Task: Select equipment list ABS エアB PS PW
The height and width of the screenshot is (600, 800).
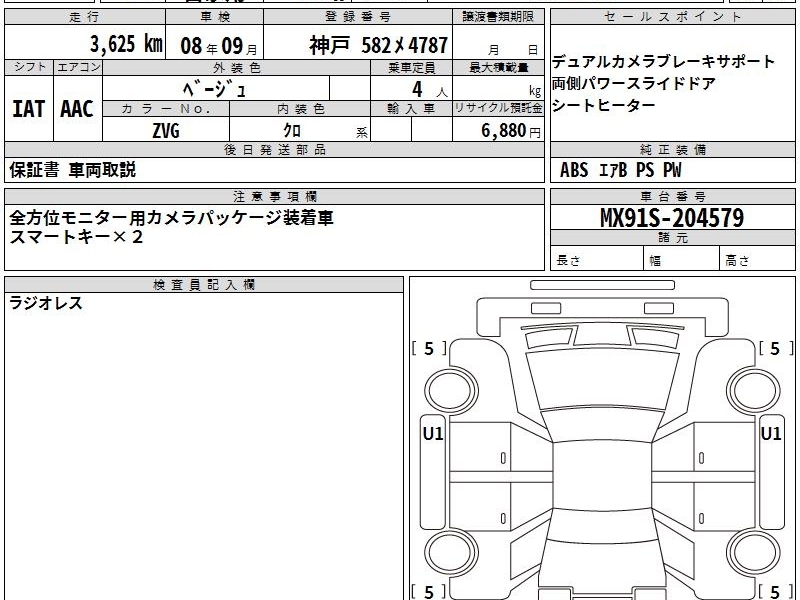Action: 620,170
